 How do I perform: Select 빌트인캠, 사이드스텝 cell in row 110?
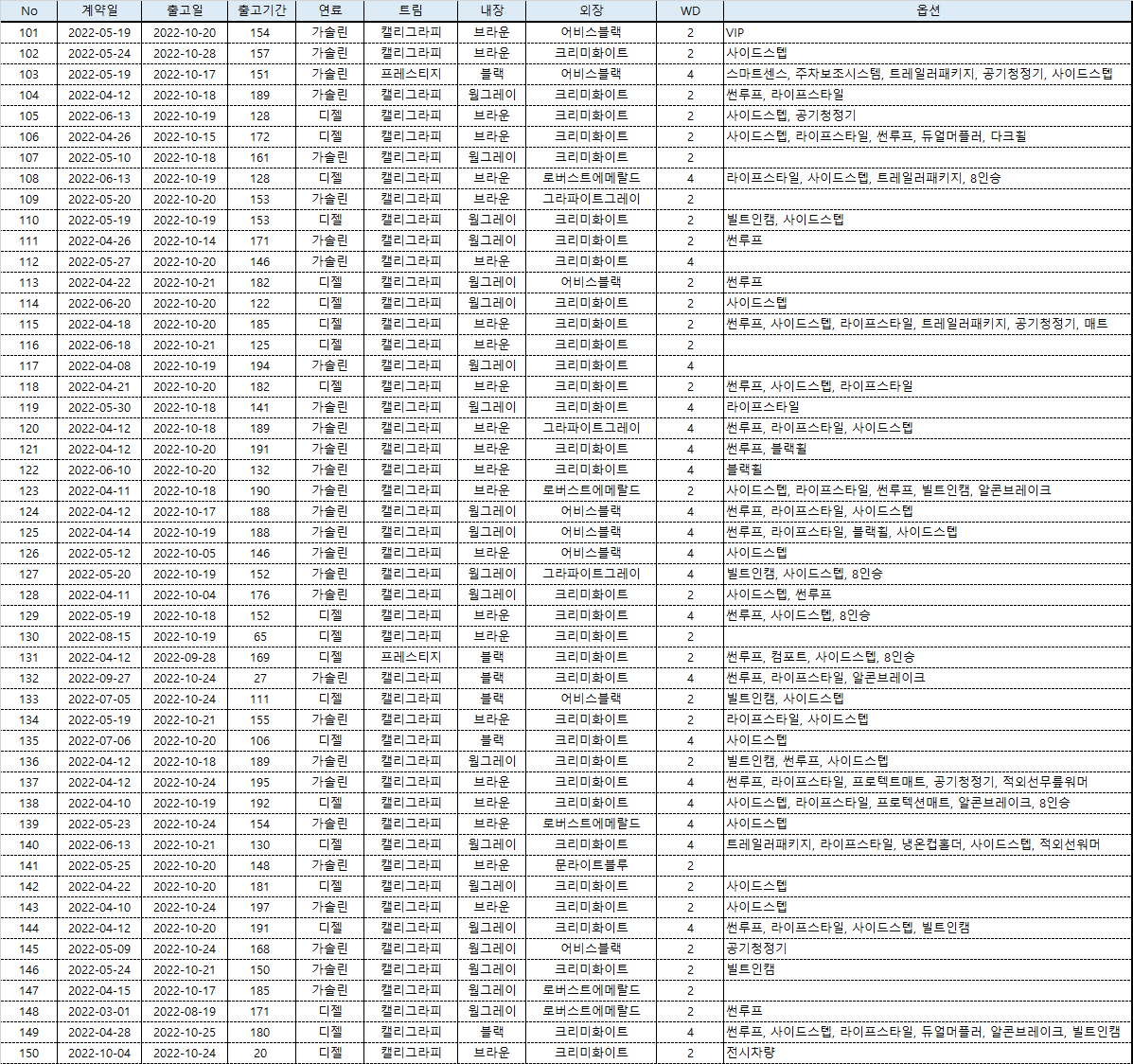pos(928,221)
